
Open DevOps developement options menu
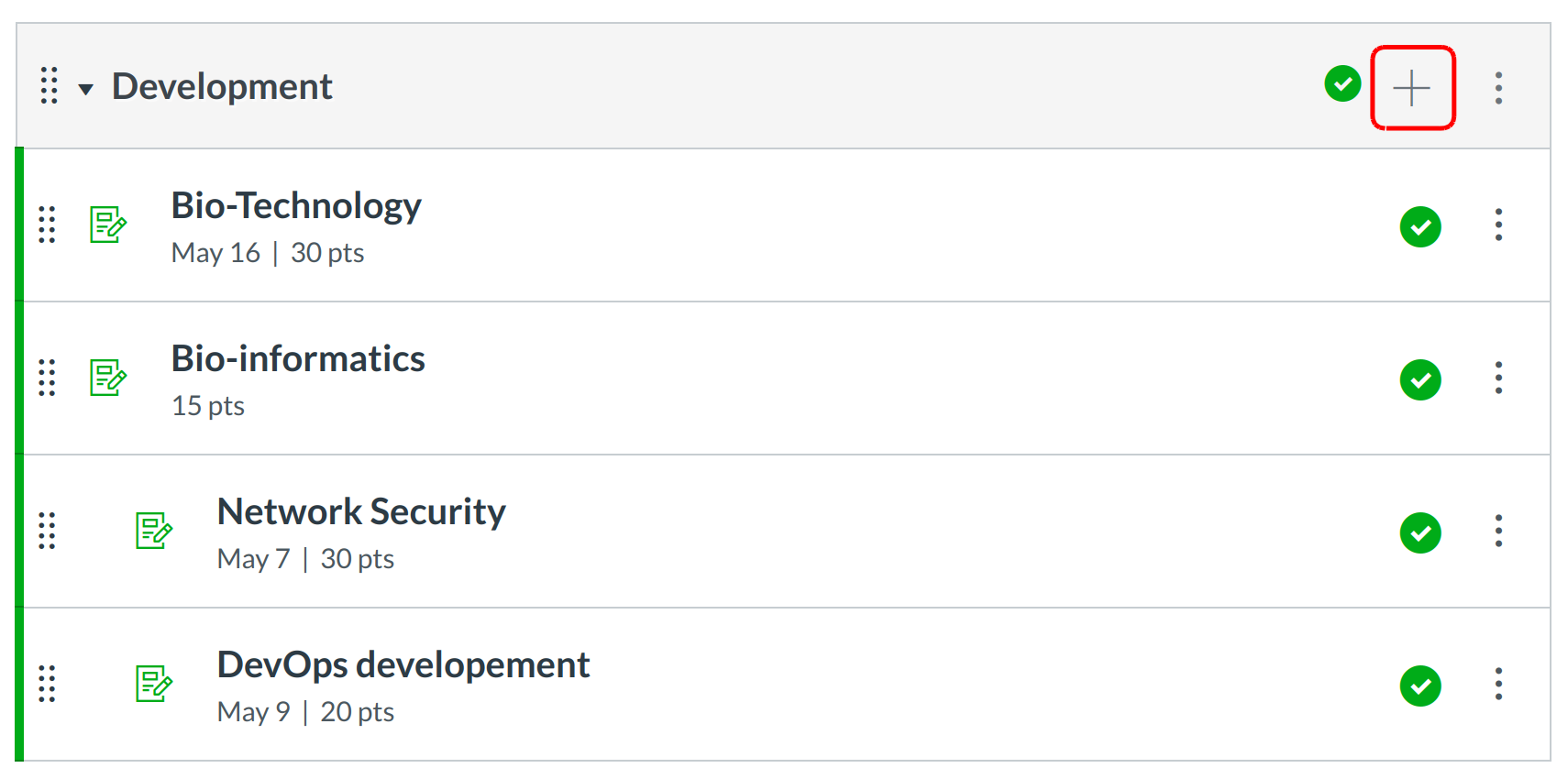[x=1498, y=684]
